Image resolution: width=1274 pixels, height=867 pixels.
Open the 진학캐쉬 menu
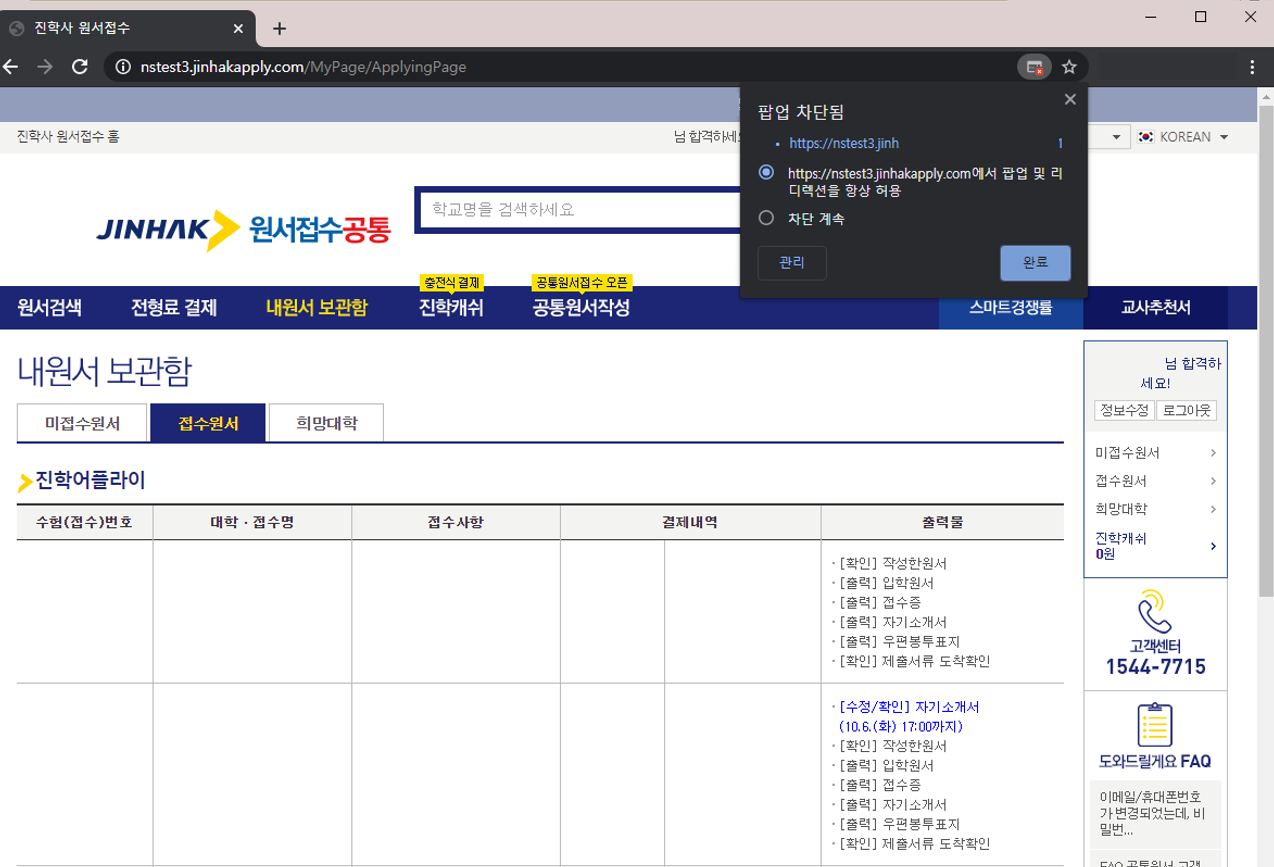pyautogui.click(x=451, y=308)
